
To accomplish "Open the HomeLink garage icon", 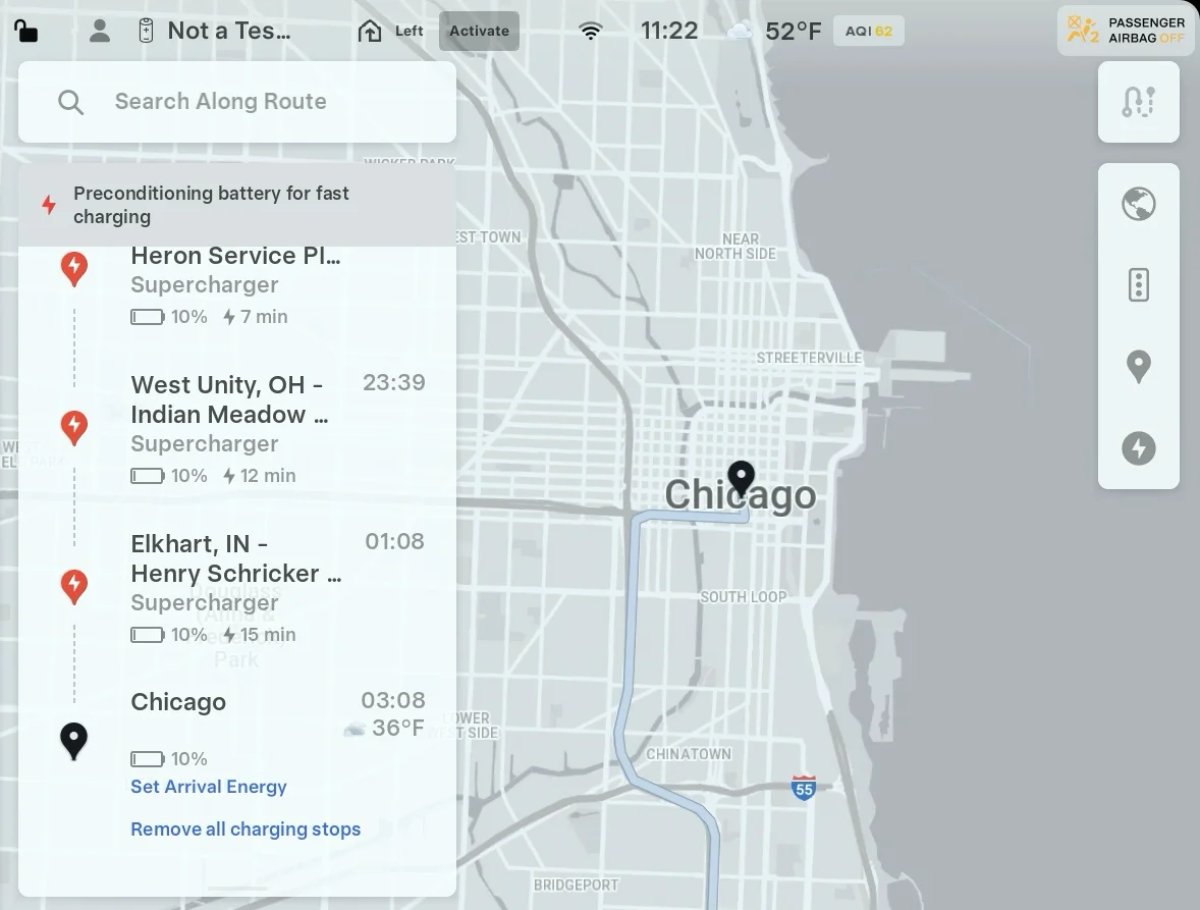I will 370,31.
